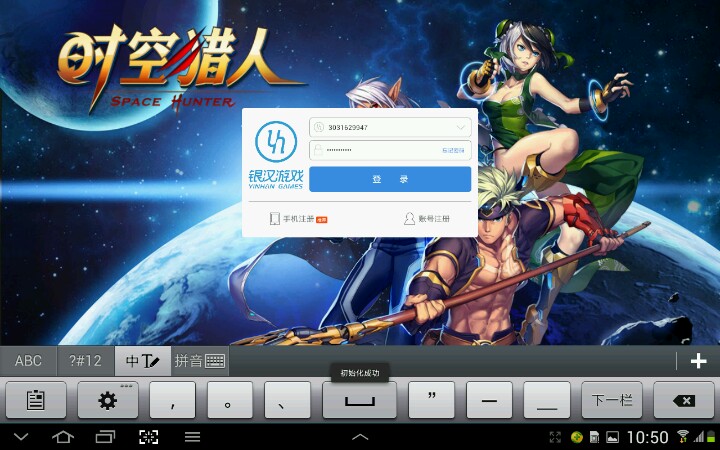
Task: Tap the Android home button
Action: click(x=62, y=437)
